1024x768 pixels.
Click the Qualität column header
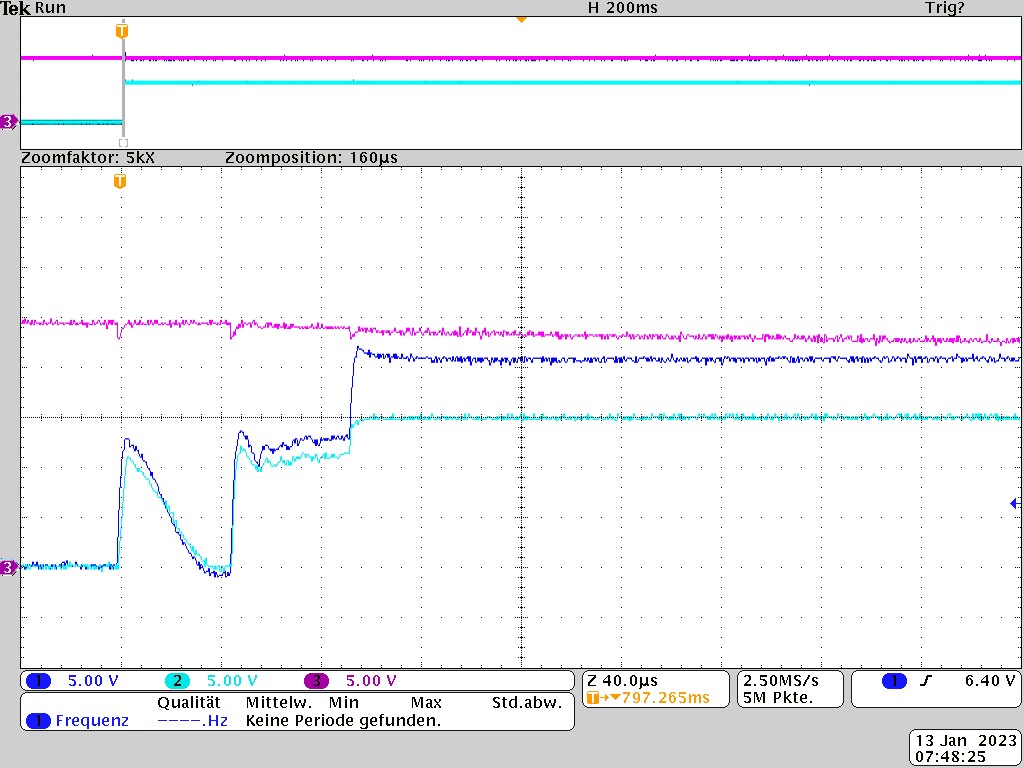pos(189,703)
